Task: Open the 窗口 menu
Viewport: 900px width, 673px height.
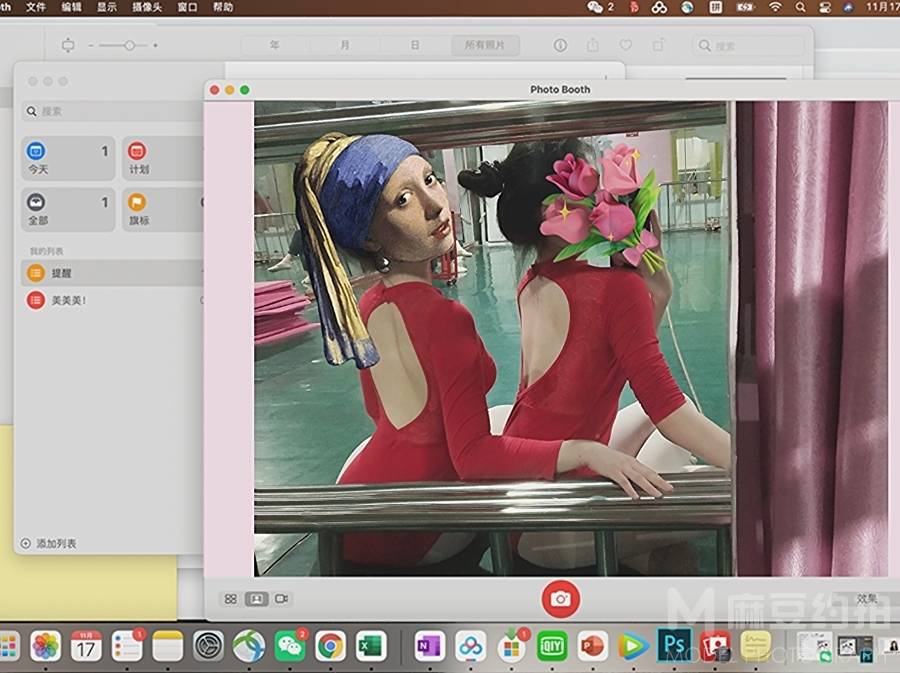Action: pyautogui.click(x=187, y=7)
